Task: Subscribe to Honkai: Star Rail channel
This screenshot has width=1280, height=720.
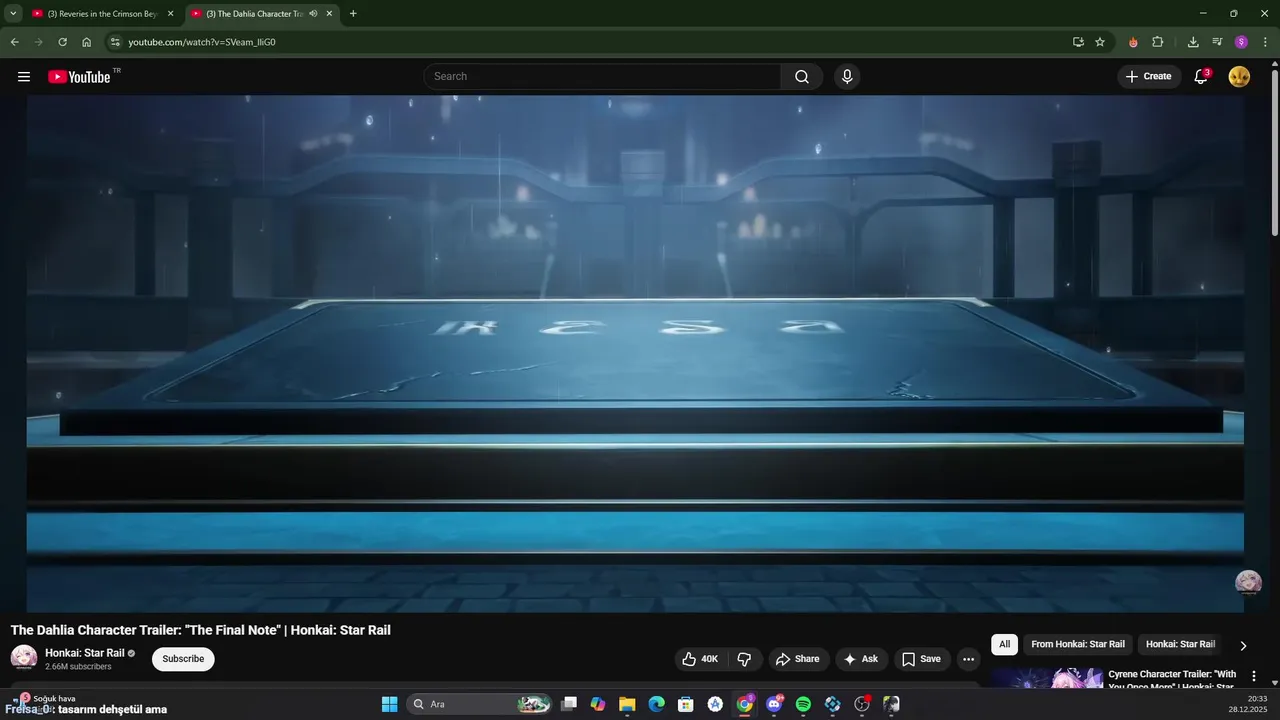Action: 183,659
